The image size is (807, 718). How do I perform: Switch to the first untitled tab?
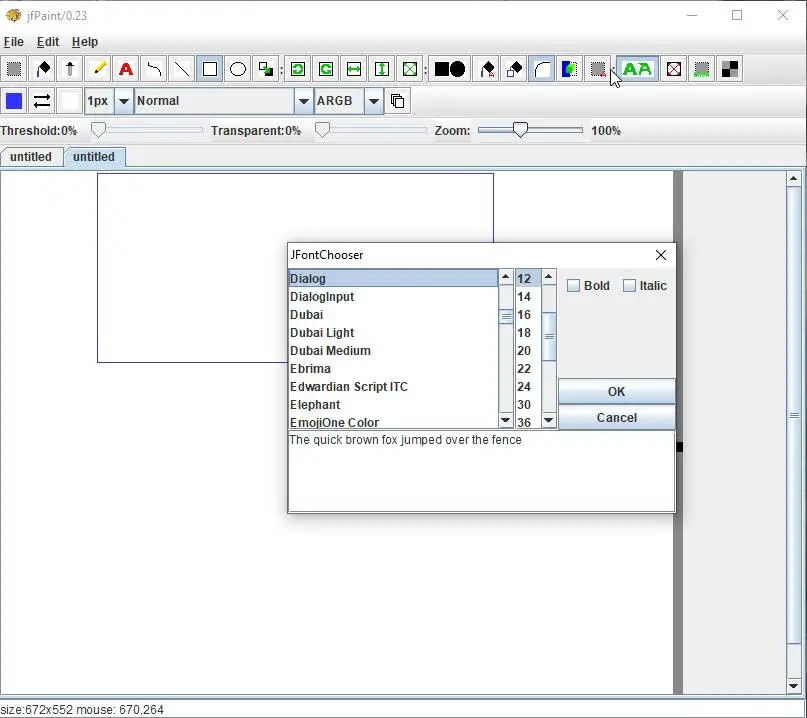point(31,157)
